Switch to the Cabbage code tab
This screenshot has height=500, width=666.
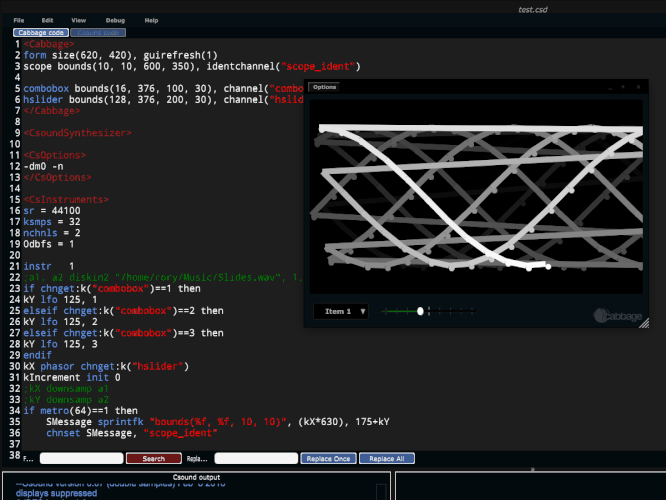[41, 33]
